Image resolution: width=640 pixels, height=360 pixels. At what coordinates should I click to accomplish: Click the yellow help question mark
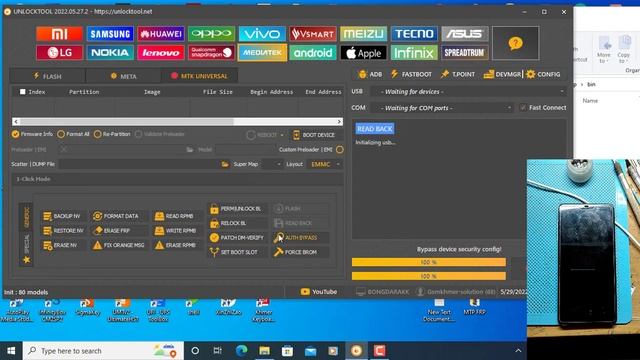(516, 43)
